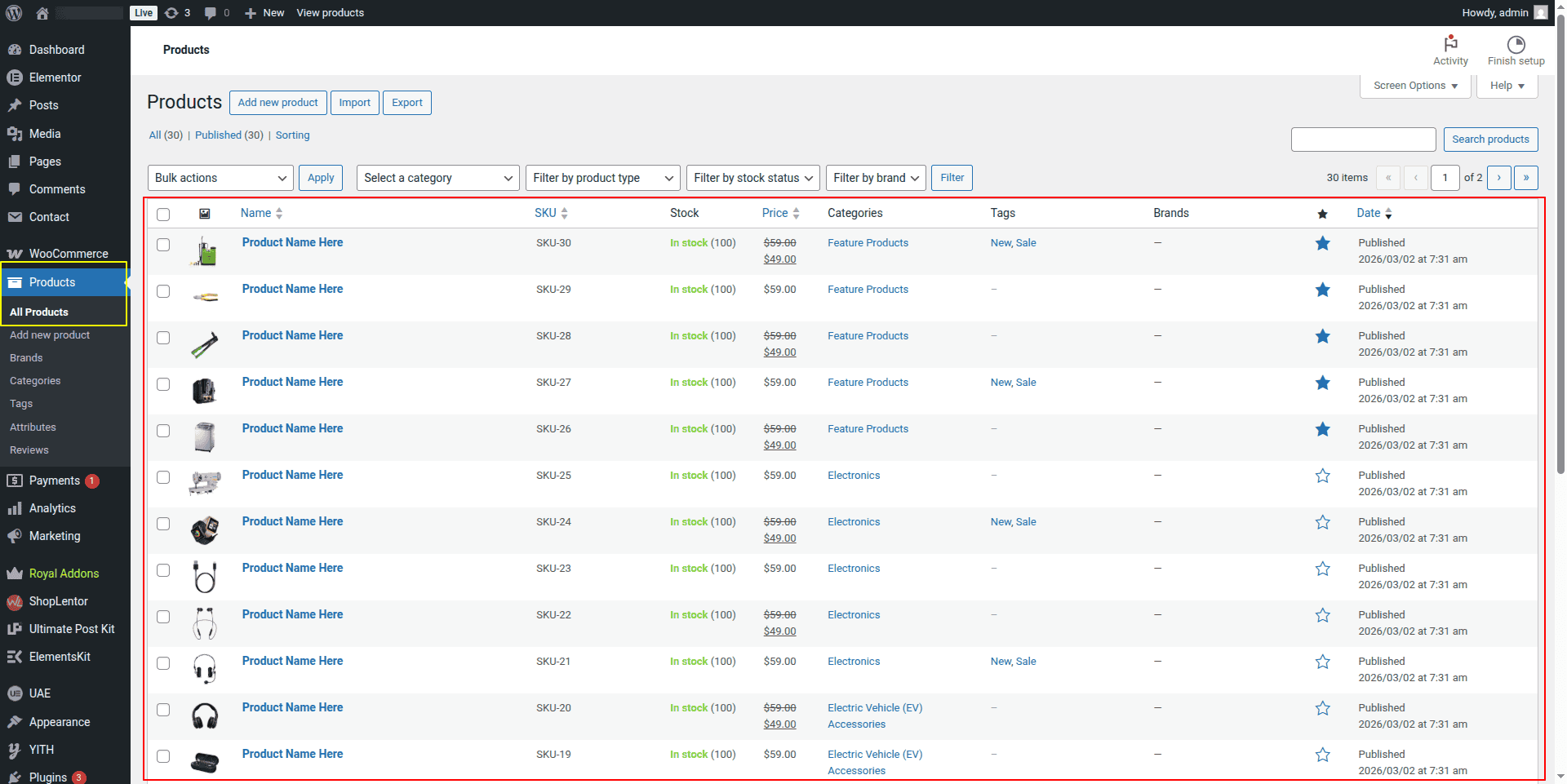1567x784 pixels.
Task: Open the Bulk actions dropdown
Action: tap(220, 178)
